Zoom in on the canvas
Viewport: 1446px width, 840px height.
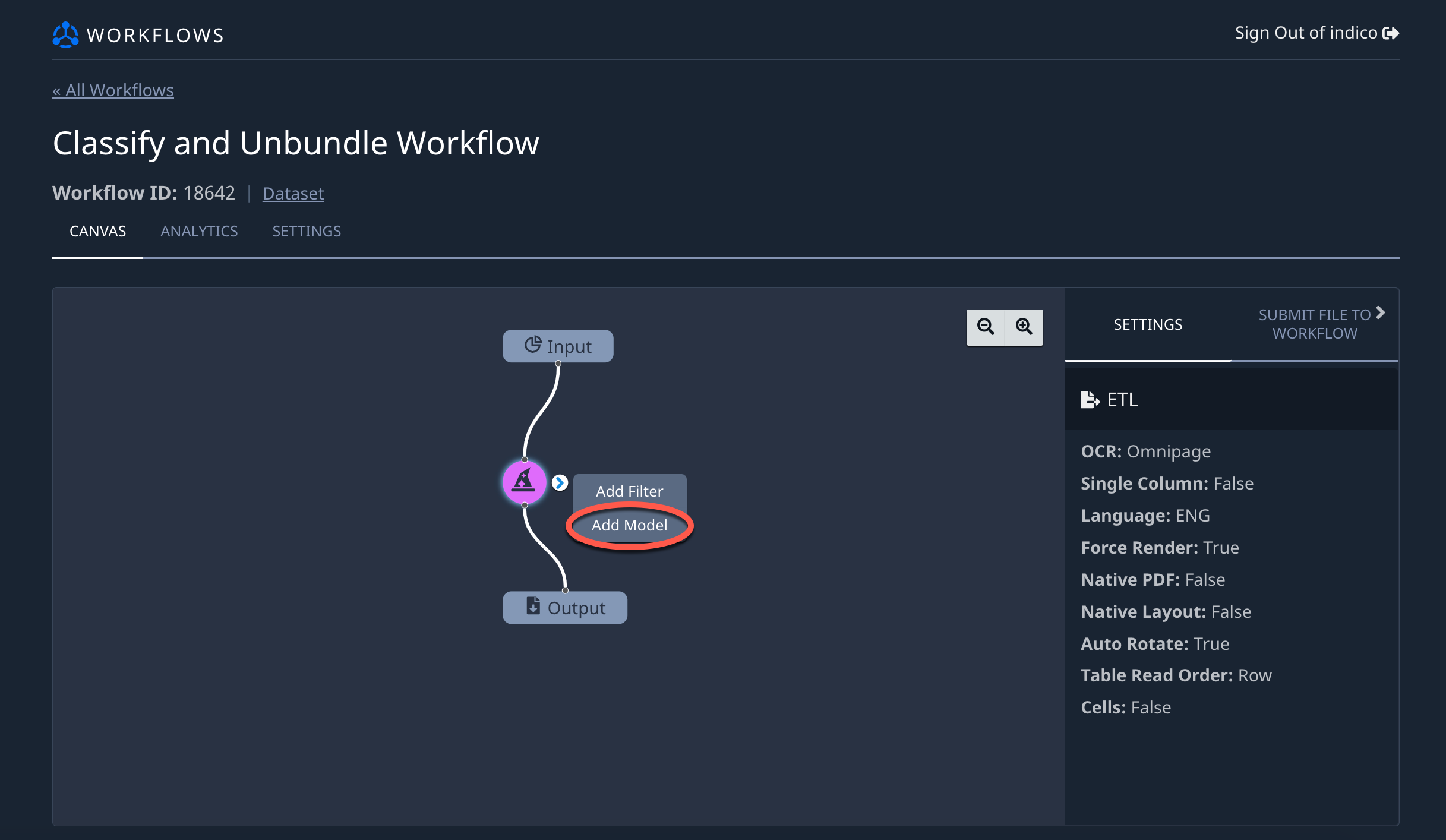click(x=1024, y=327)
